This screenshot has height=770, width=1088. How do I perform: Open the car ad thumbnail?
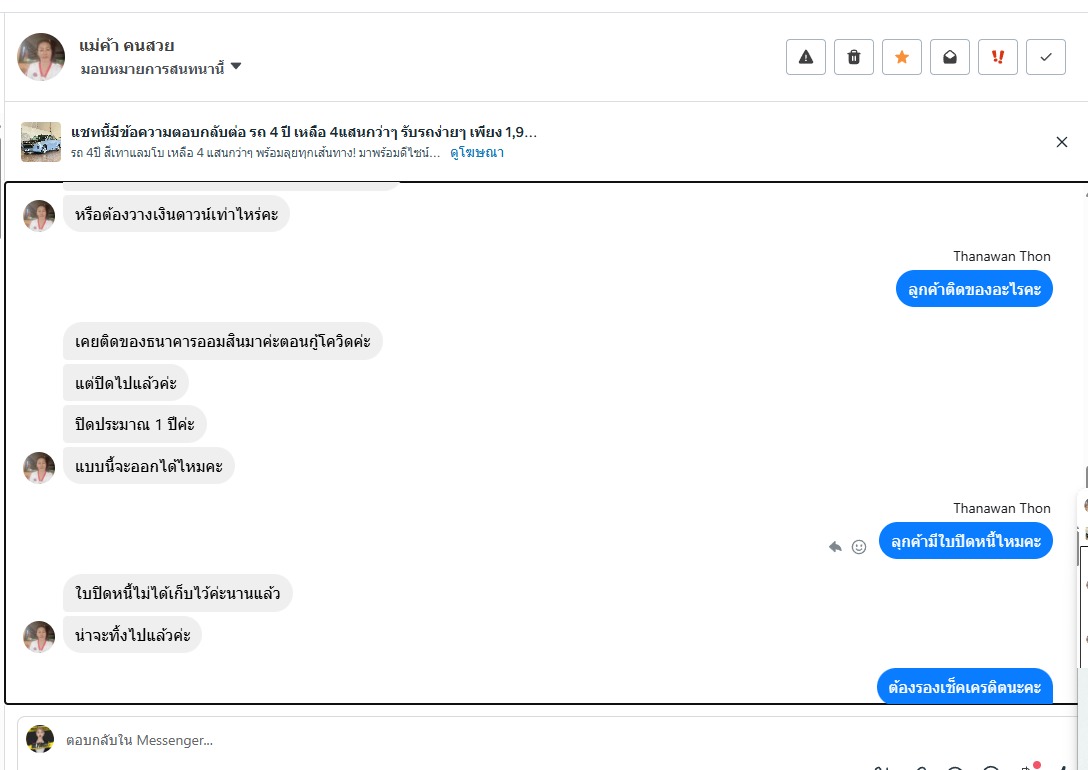point(41,142)
